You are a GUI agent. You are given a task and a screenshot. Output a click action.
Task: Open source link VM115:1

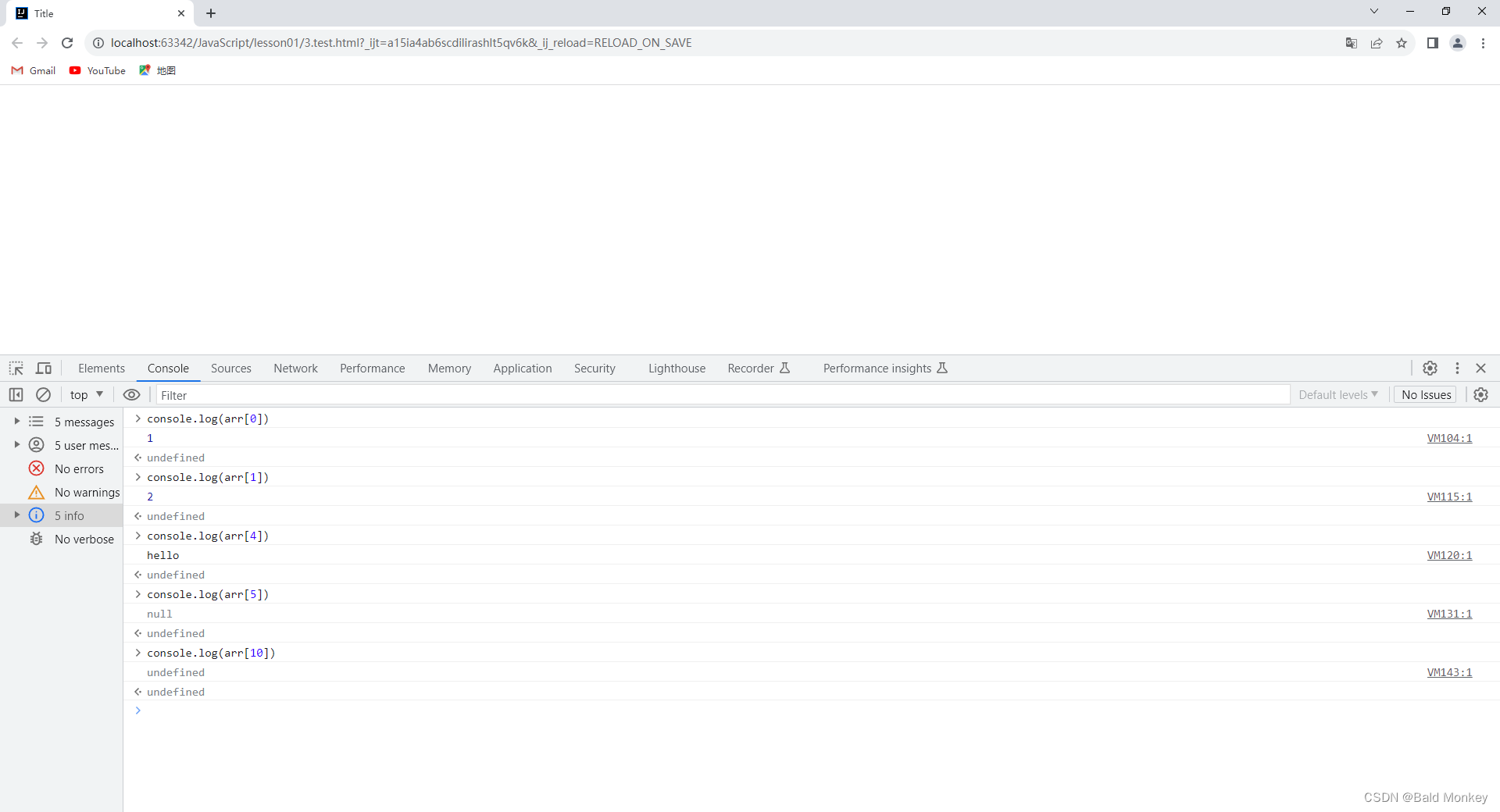coord(1449,497)
